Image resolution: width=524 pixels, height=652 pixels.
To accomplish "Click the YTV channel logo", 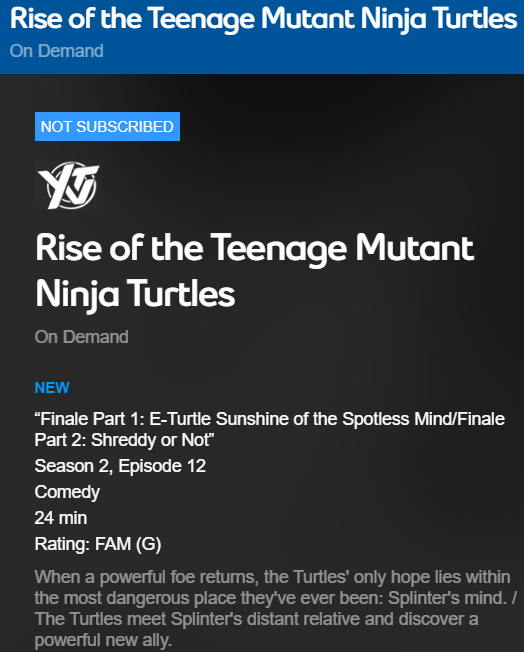I will (69, 185).
